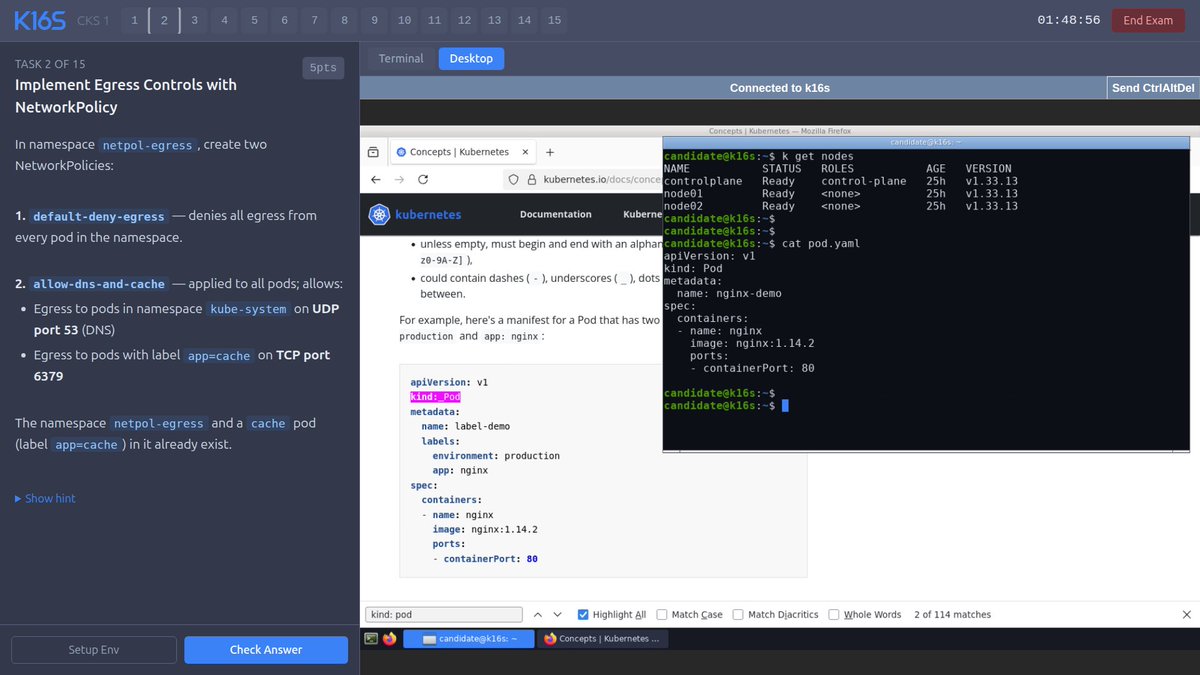
Task: Click the Kubernetes wheel logo
Action: [x=379, y=214]
